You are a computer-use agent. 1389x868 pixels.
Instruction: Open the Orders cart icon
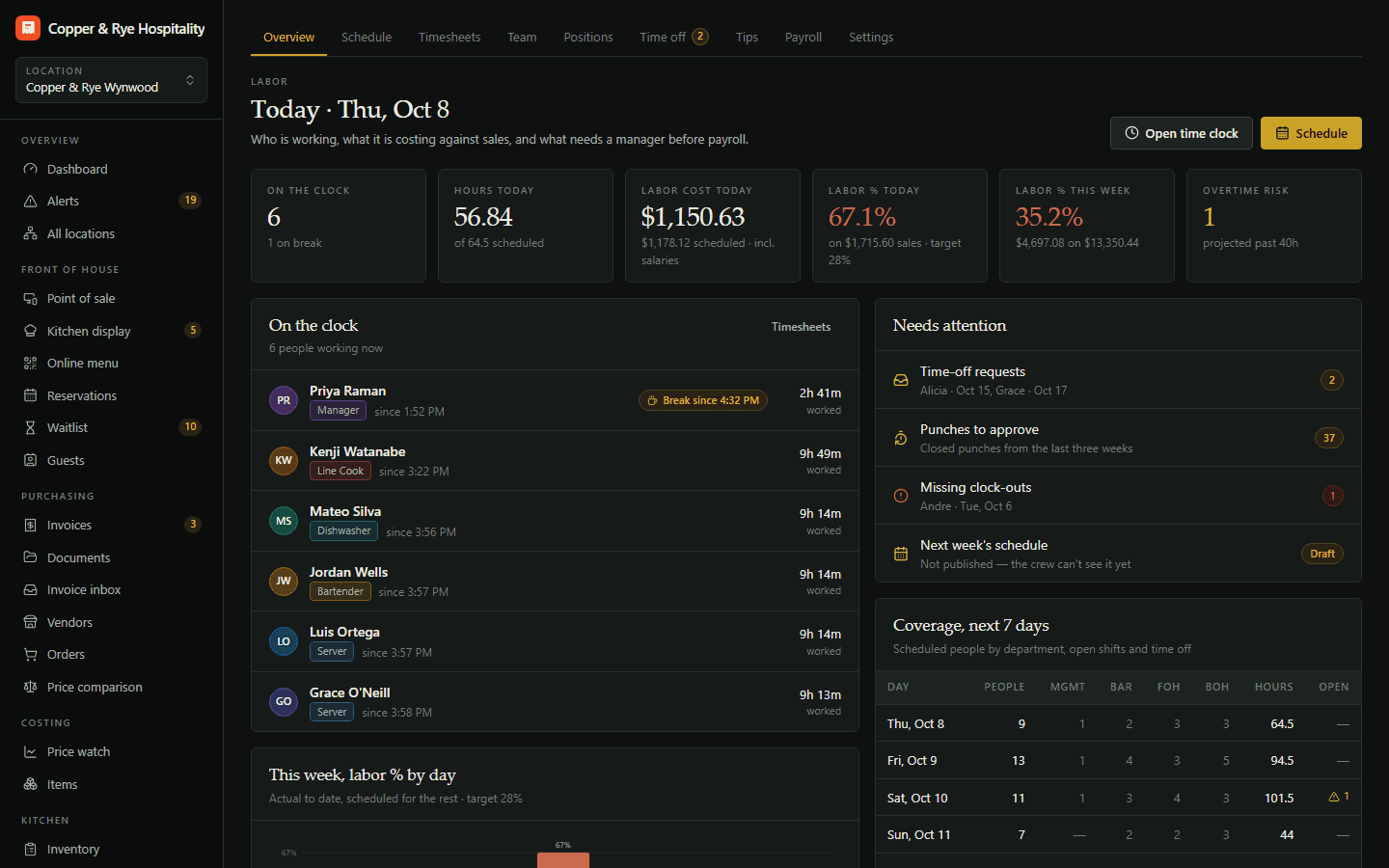coord(30,654)
